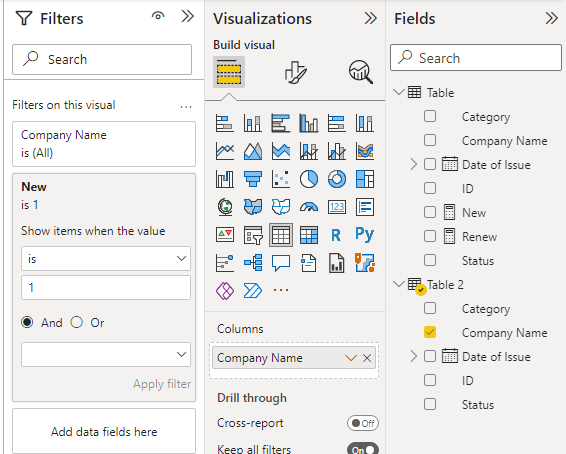Viewport: 566px width, 454px height.
Task: Turn on Cross-report toggle
Action: click(x=363, y=423)
